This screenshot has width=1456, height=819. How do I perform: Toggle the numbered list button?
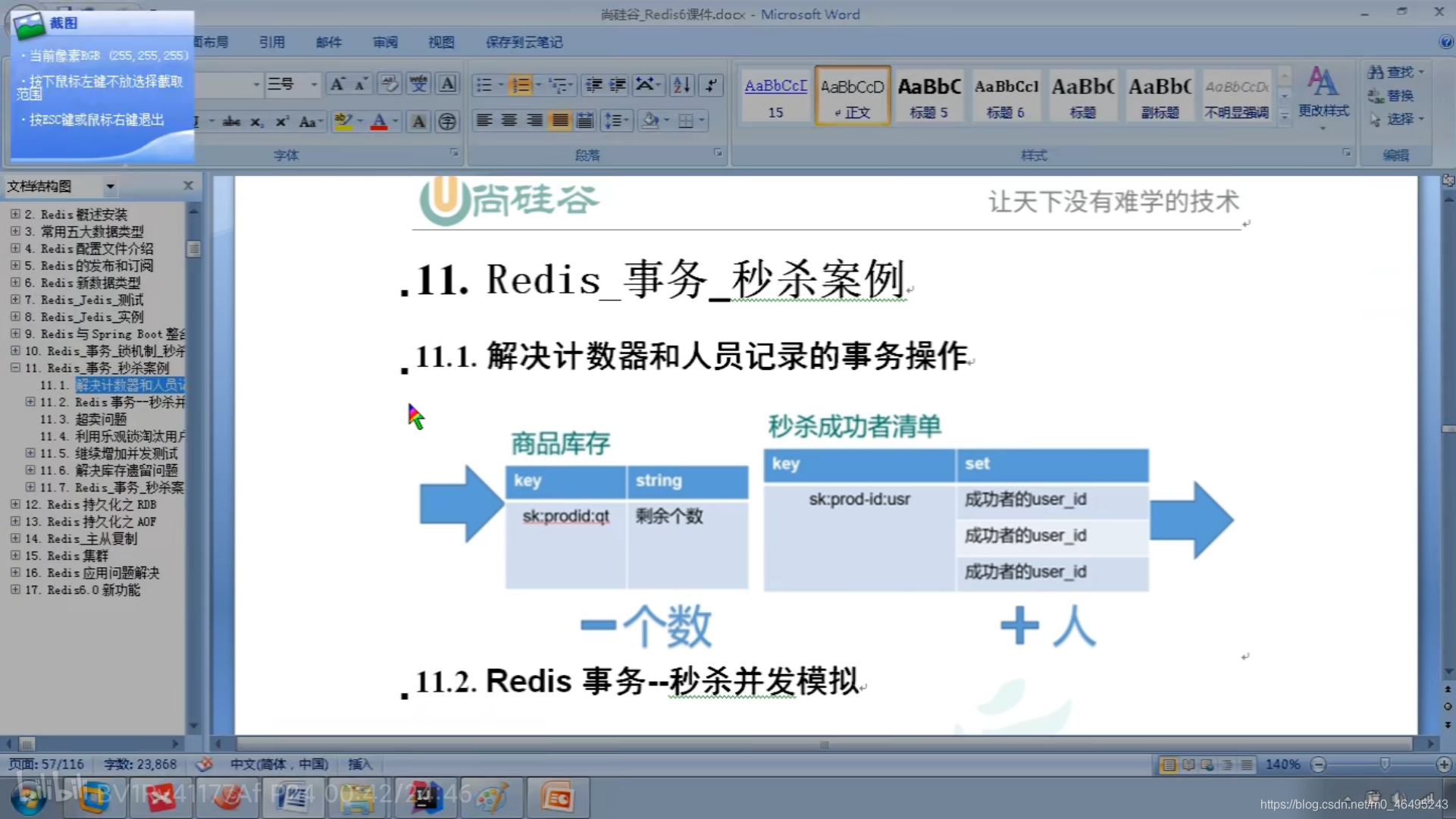click(520, 85)
